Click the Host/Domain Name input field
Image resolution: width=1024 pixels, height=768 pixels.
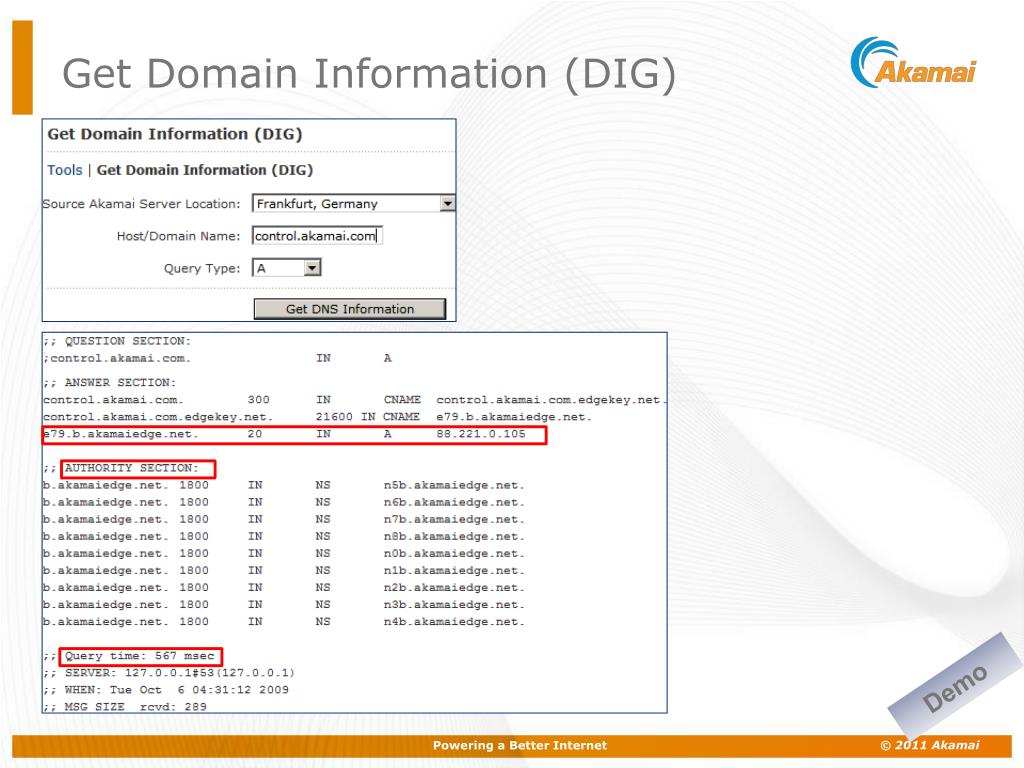coord(317,236)
